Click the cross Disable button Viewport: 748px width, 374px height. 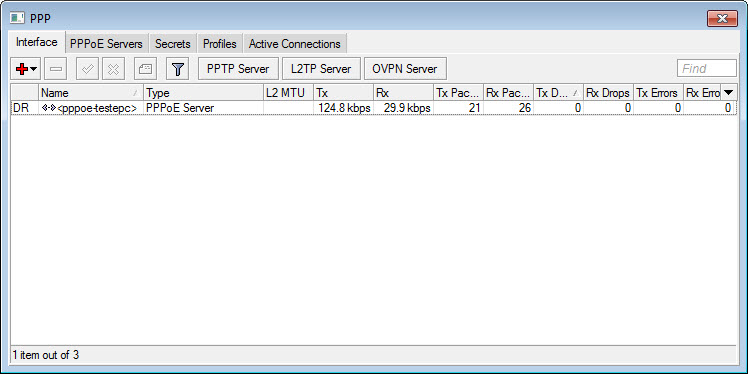(x=113, y=69)
